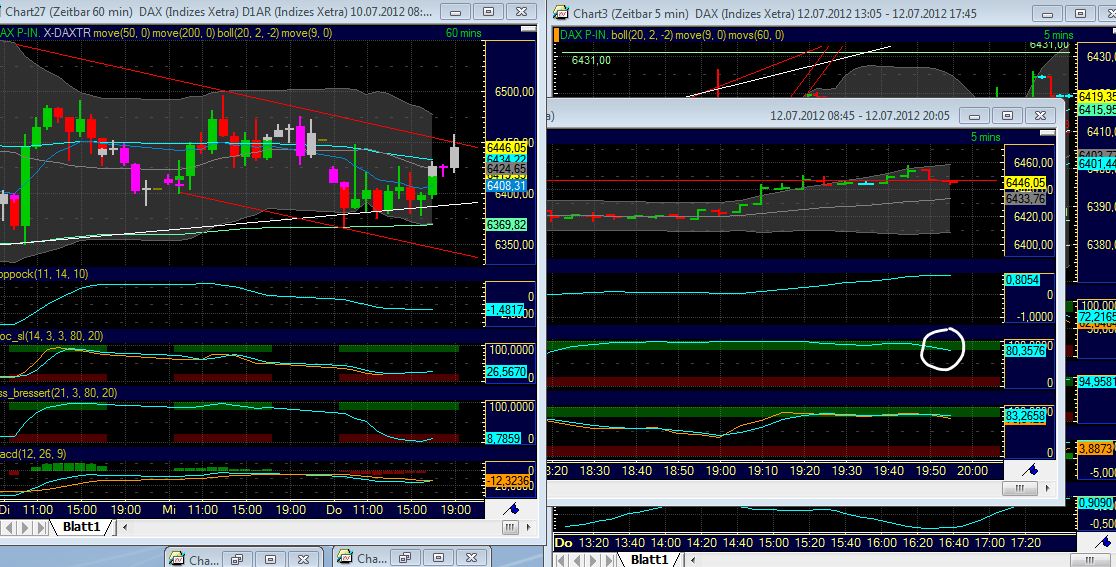Click the -1,4817 value tag in Chart27
The image size is (1116, 567).
coord(505,309)
